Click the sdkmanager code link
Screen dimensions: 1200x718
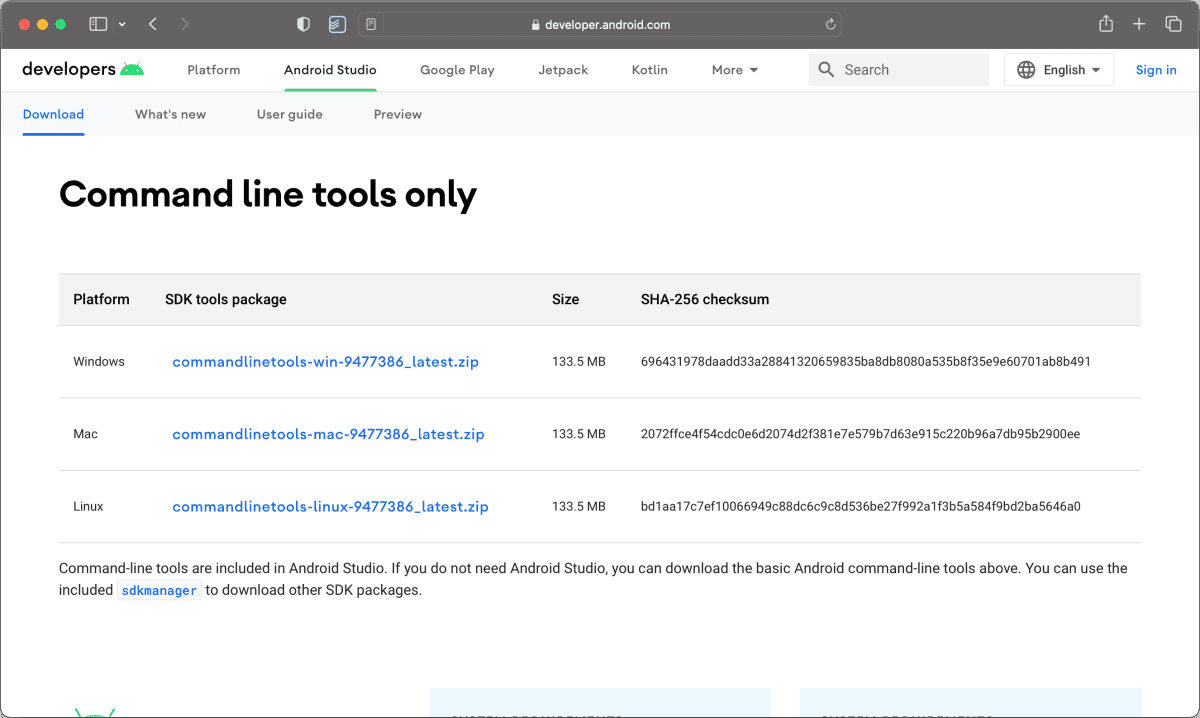(x=159, y=590)
